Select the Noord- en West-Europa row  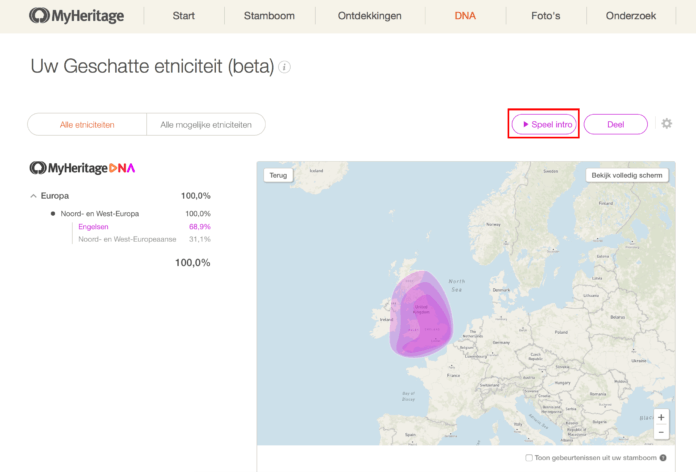131,214
